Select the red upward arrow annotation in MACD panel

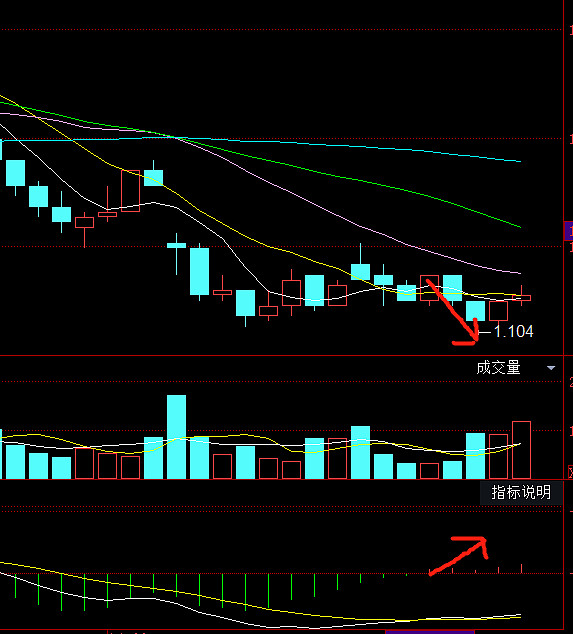(x=459, y=556)
